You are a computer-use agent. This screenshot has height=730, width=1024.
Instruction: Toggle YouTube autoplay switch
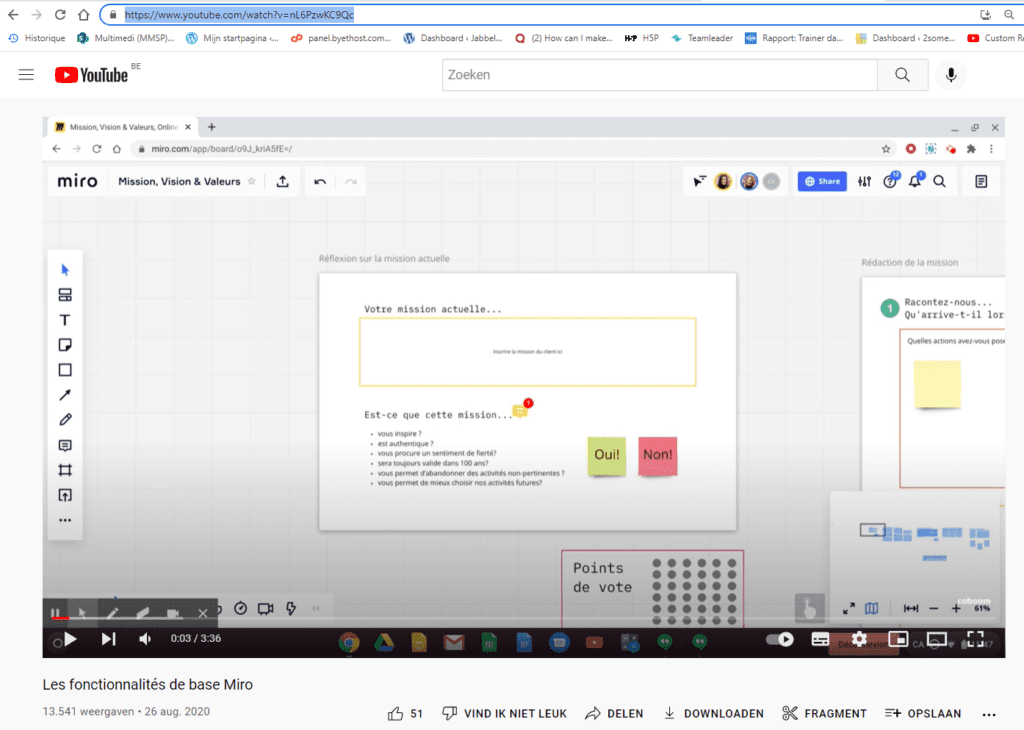point(780,639)
